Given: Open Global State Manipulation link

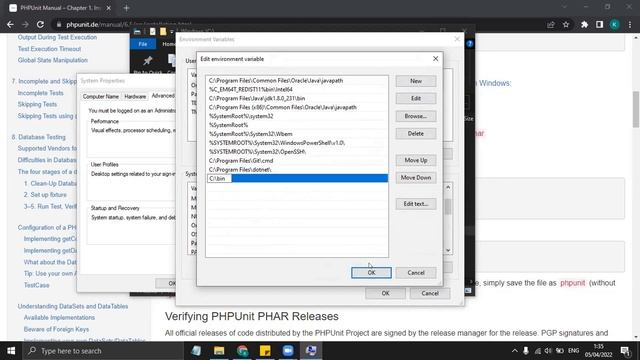Looking at the screenshot, I should 53,60.
